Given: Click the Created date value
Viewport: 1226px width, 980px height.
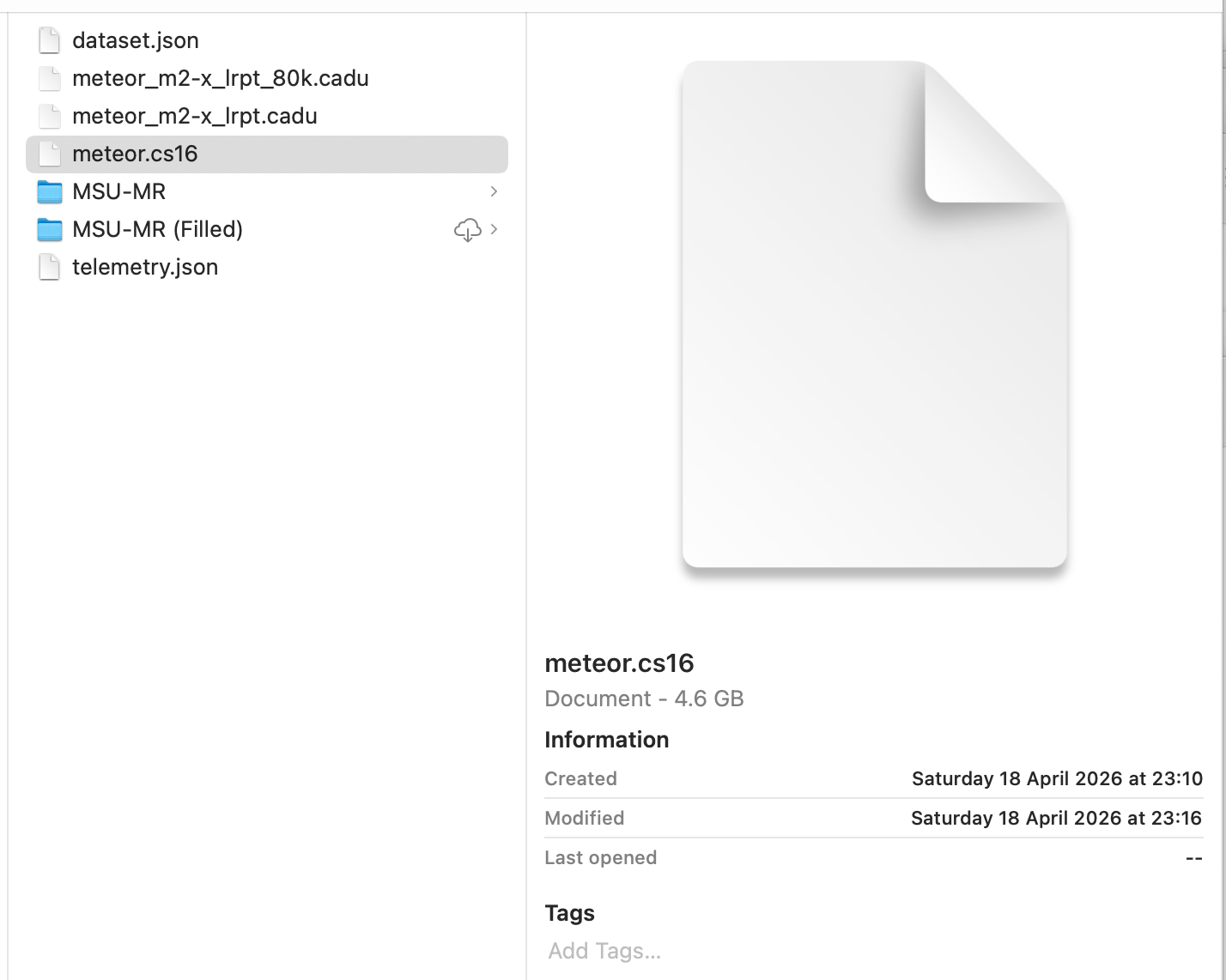Looking at the screenshot, I should (x=1056, y=778).
